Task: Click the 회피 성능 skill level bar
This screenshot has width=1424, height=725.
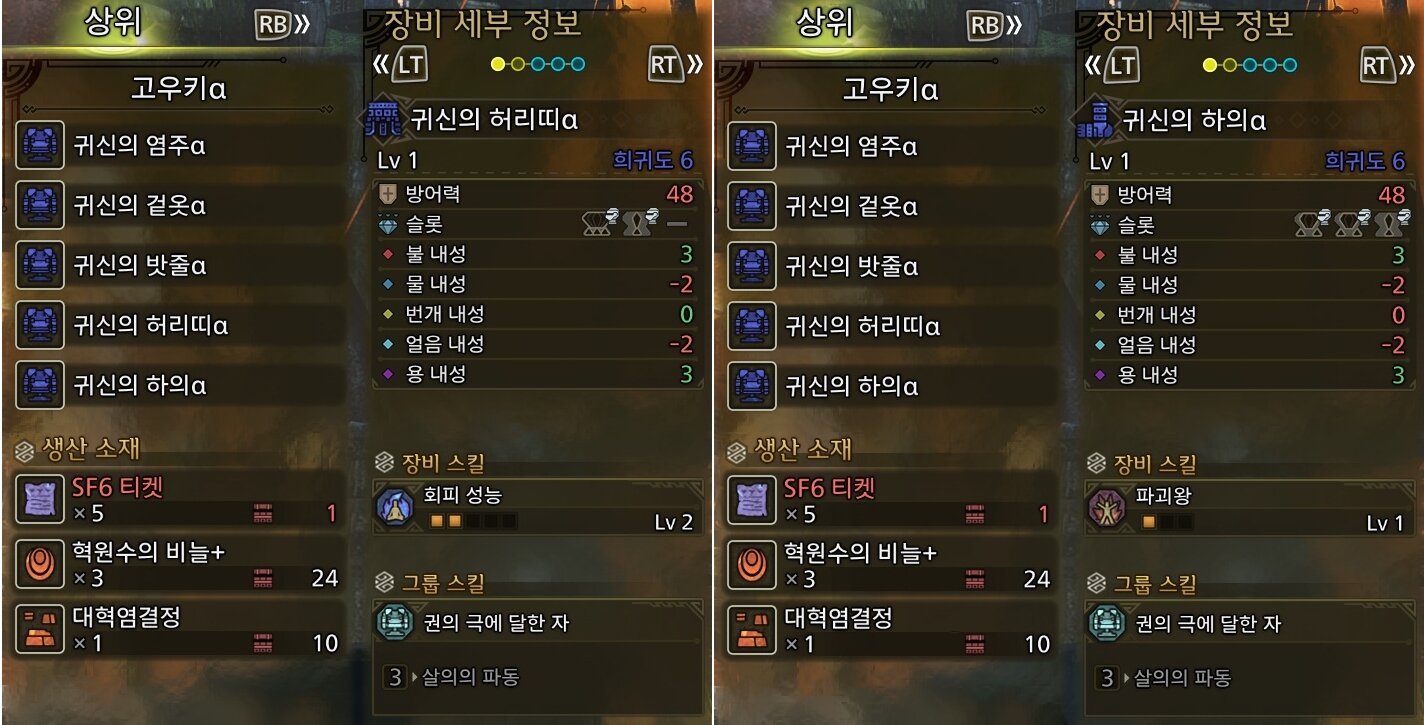Action: click(473, 521)
